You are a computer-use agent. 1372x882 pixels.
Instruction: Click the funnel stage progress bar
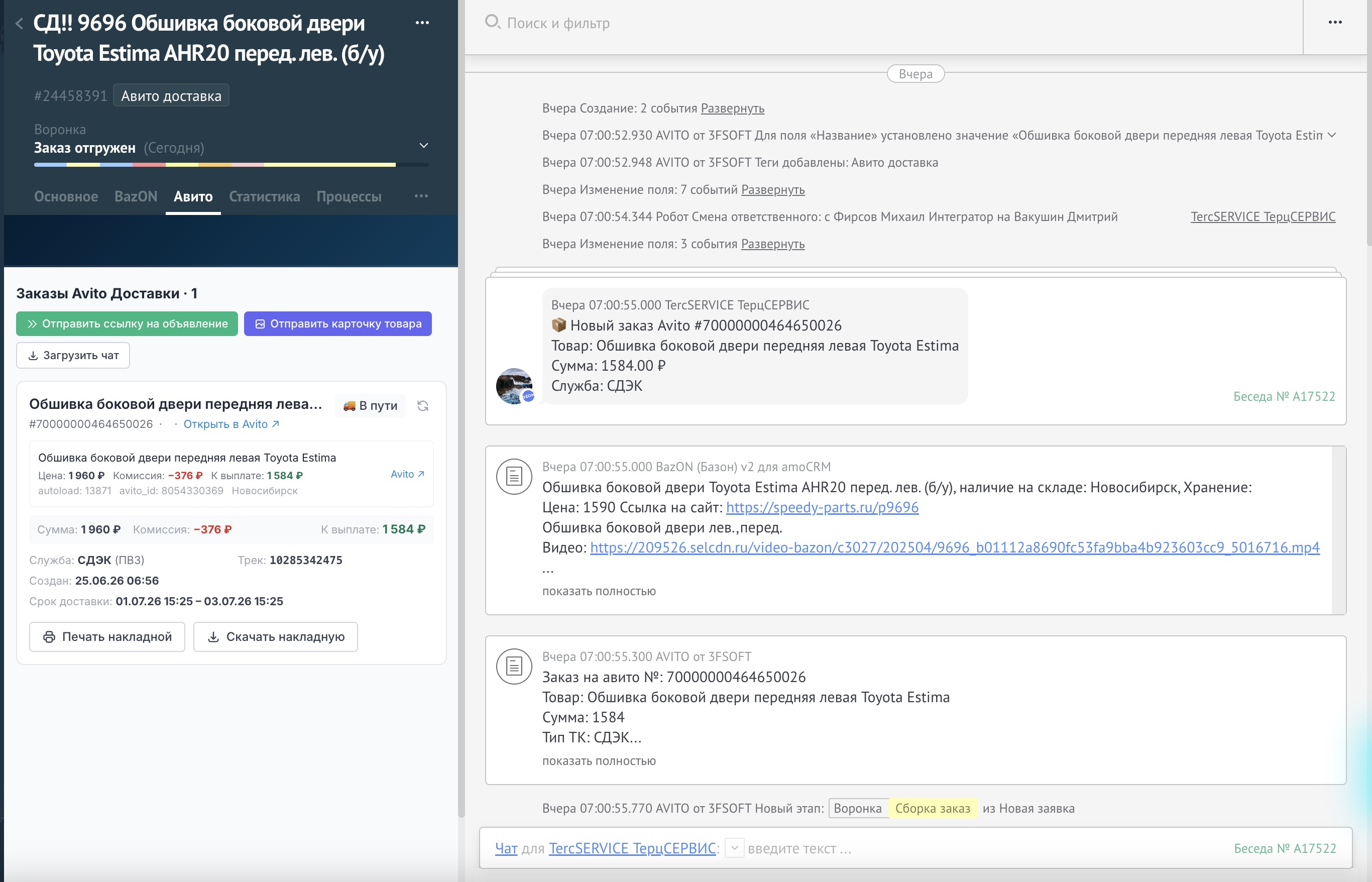coord(232,165)
